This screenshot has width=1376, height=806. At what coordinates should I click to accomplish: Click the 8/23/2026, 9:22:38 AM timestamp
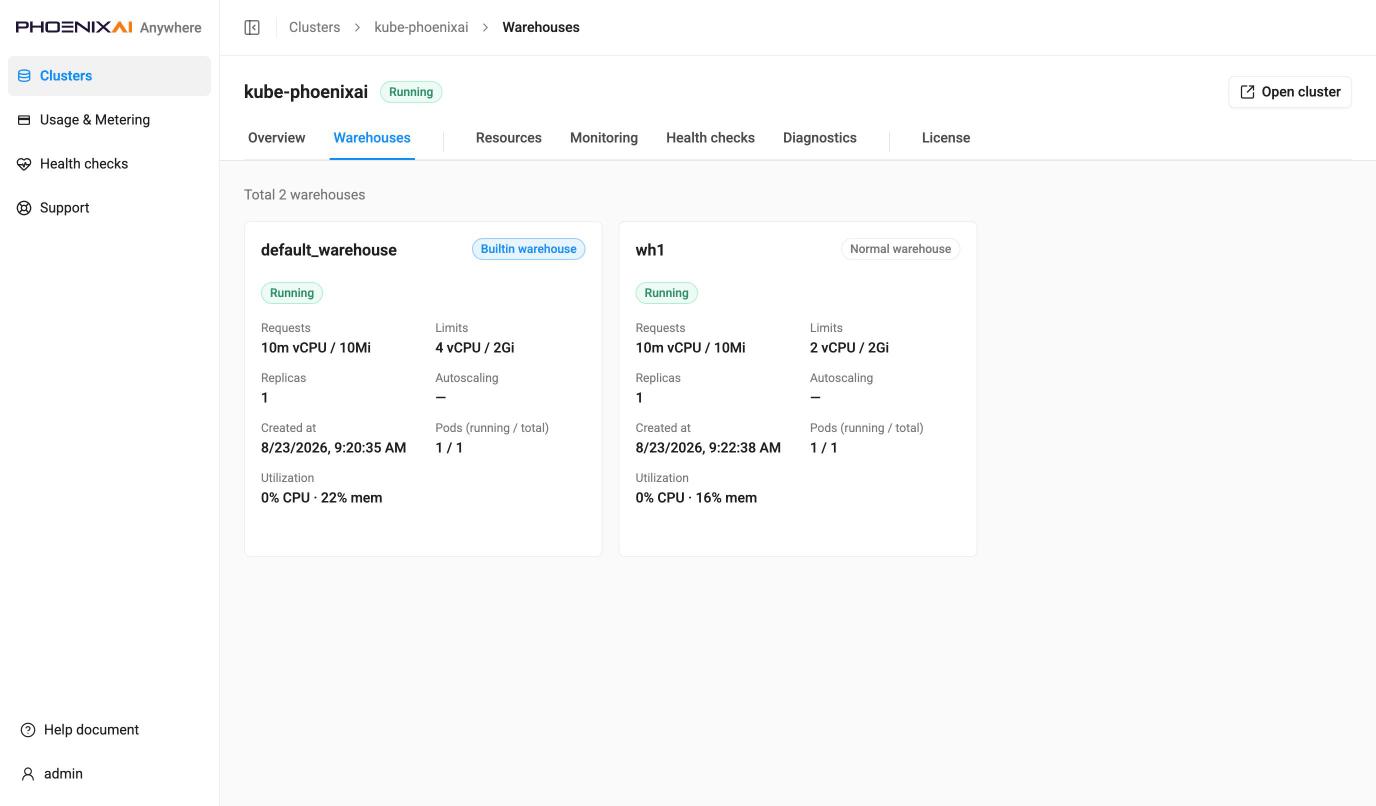(x=709, y=448)
